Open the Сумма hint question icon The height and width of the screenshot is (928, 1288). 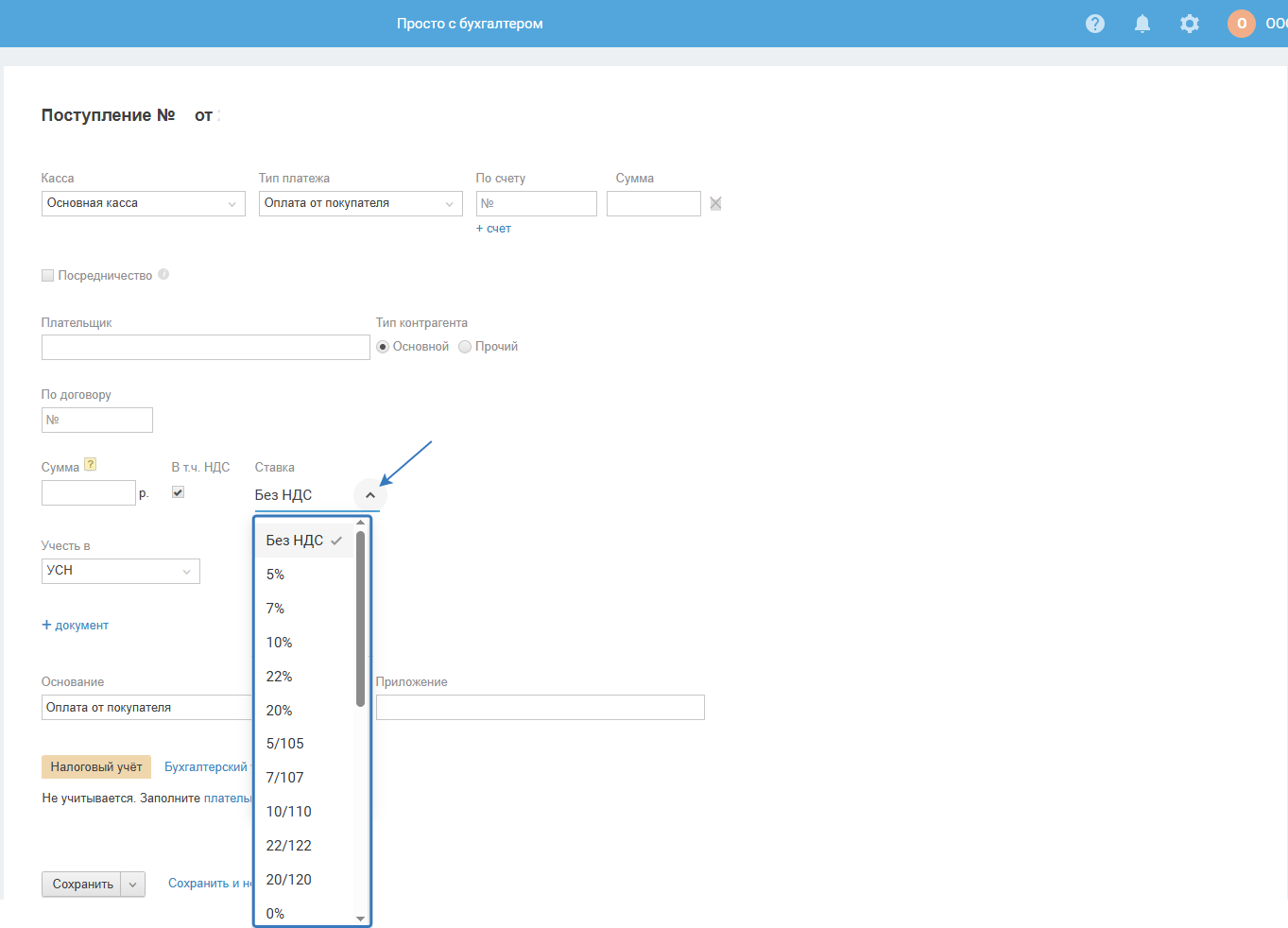(x=91, y=464)
